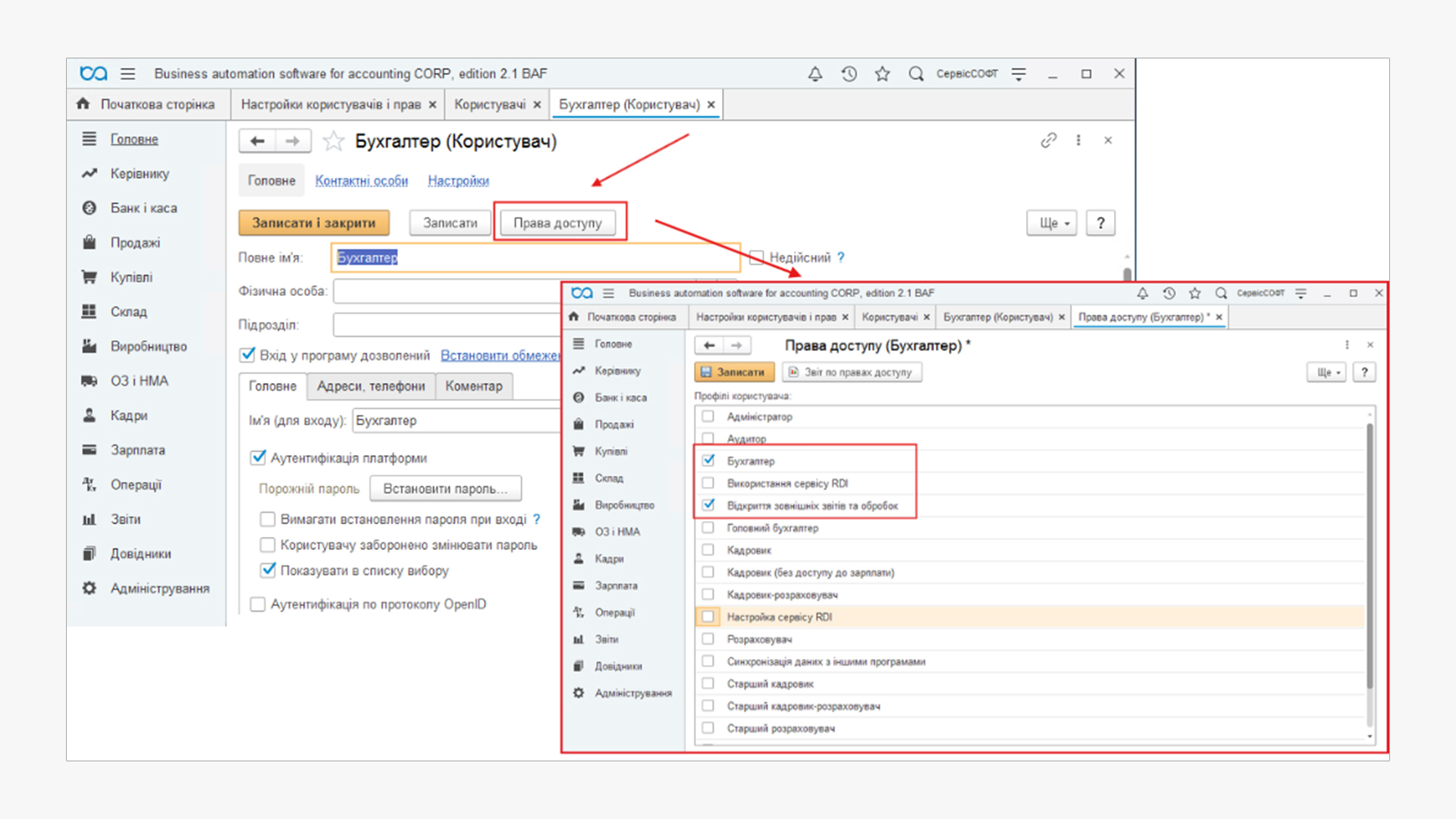The image size is (1456, 819).
Task: Go back arrow in the Права доступу form
Action: (710, 345)
